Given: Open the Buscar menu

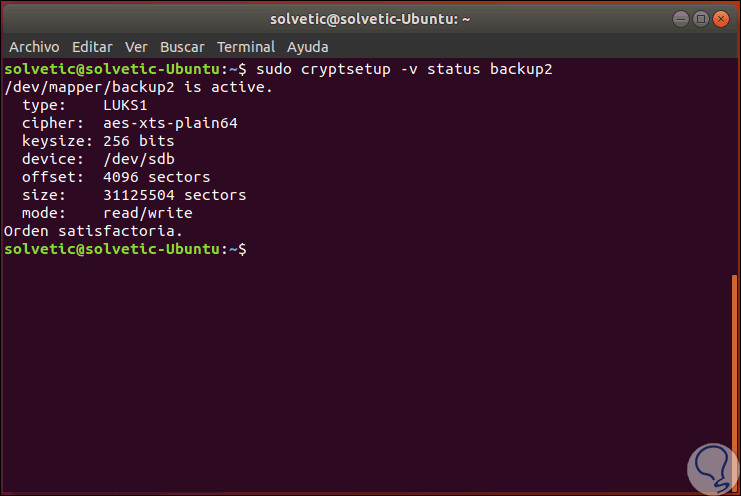Looking at the screenshot, I should pyautogui.click(x=182, y=47).
